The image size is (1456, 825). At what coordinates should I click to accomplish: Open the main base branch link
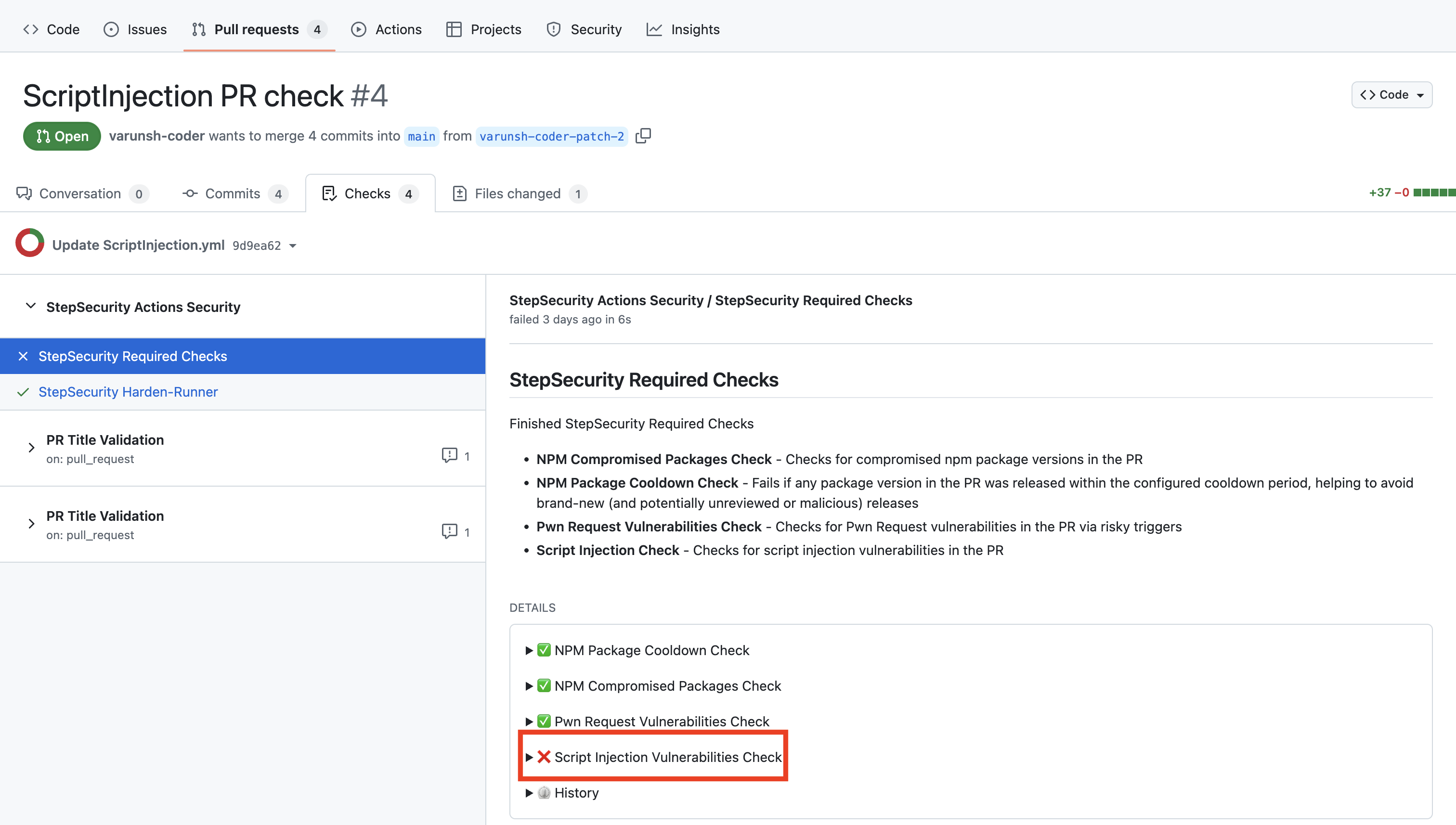[422, 137]
